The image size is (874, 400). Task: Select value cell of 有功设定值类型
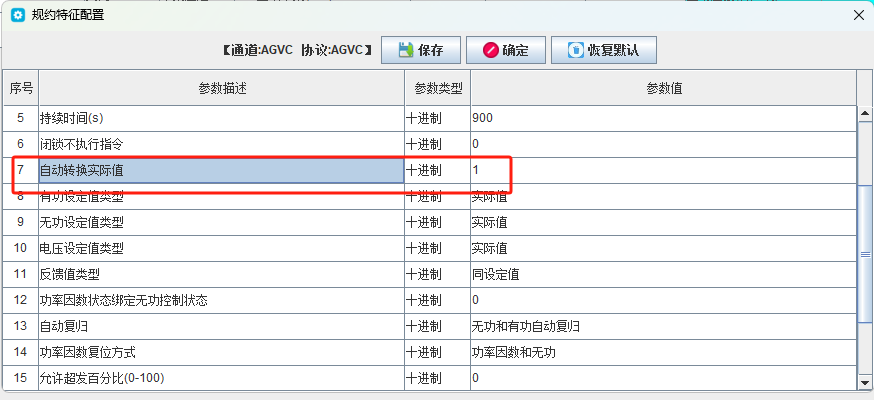[x=663, y=197]
